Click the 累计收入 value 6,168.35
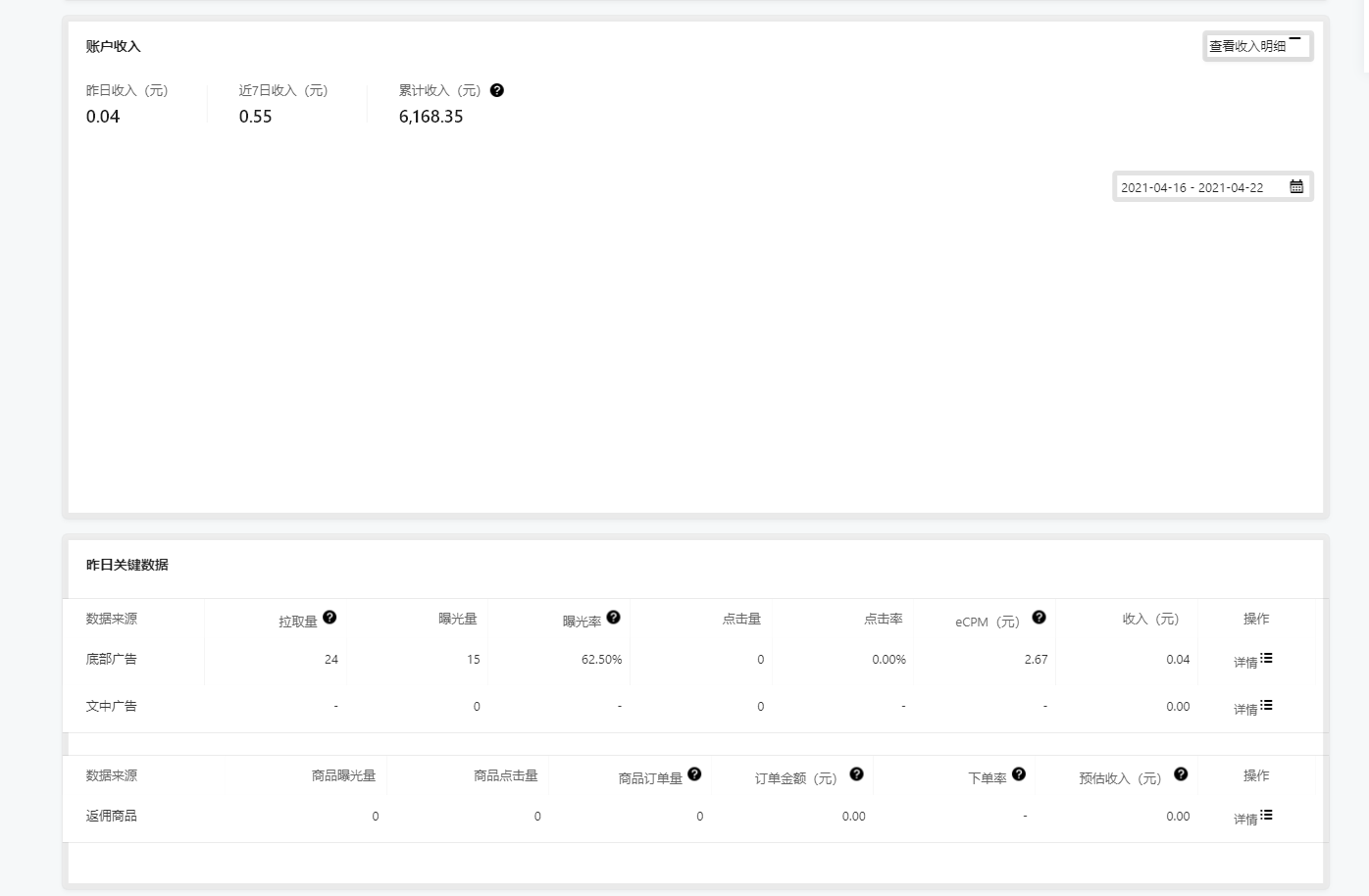Screen dimensions: 1369x896 [431, 117]
